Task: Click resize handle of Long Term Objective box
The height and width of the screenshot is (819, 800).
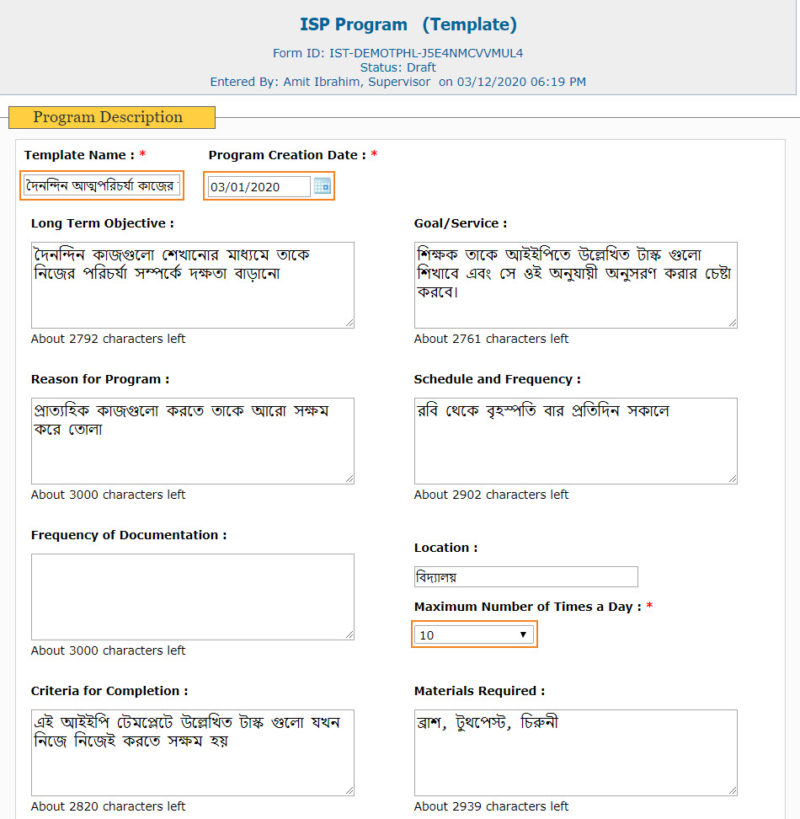Action: tap(349, 323)
